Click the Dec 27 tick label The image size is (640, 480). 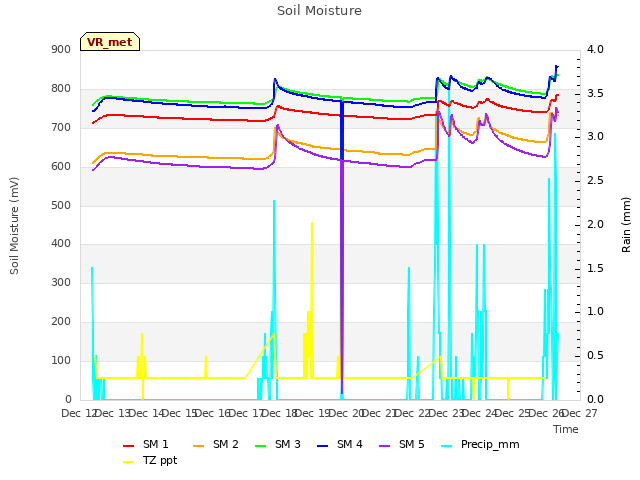pos(580,413)
